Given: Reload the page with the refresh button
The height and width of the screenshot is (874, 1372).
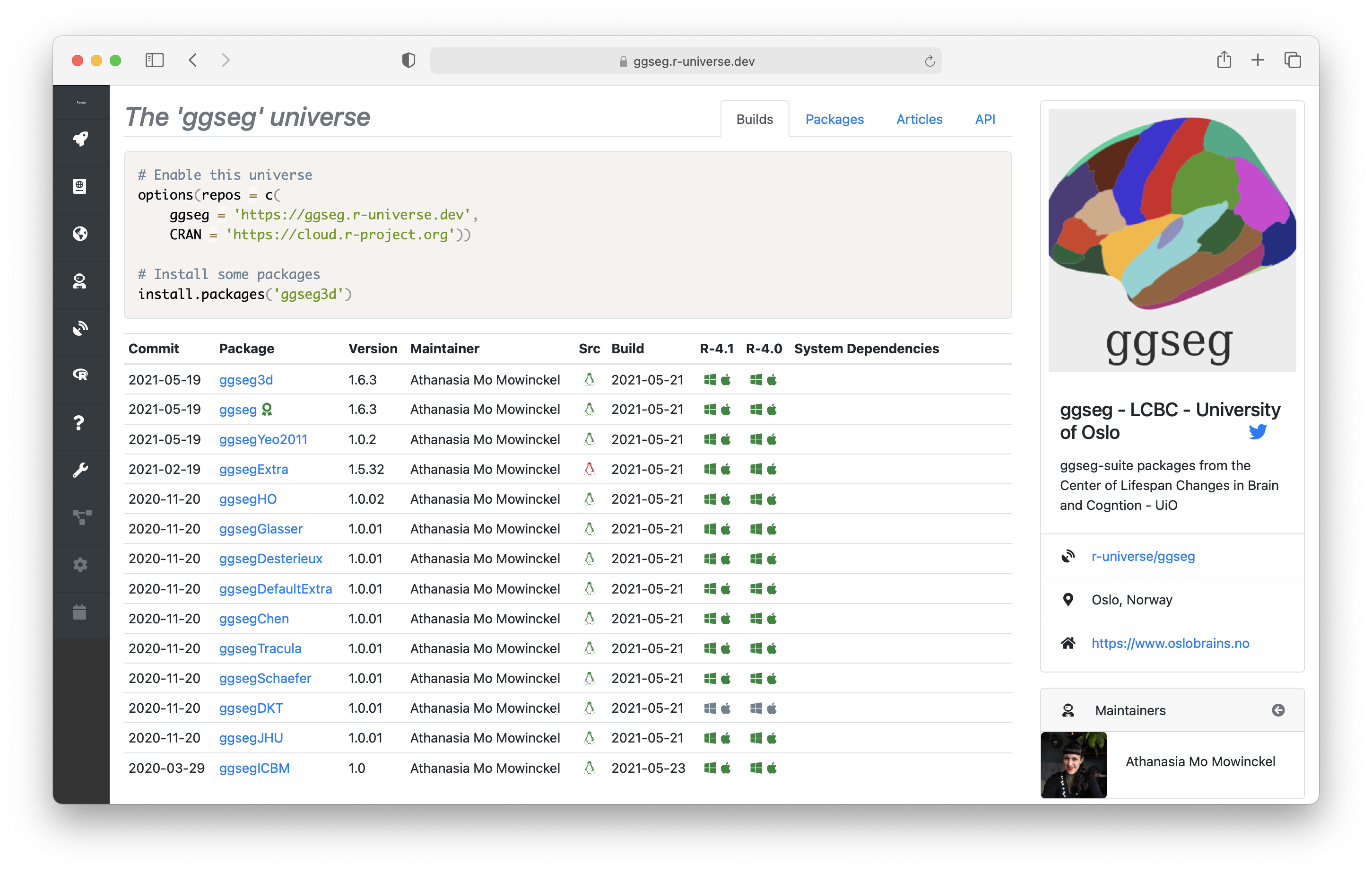Looking at the screenshot, I should pyautogui.click(x=929, y=61).
